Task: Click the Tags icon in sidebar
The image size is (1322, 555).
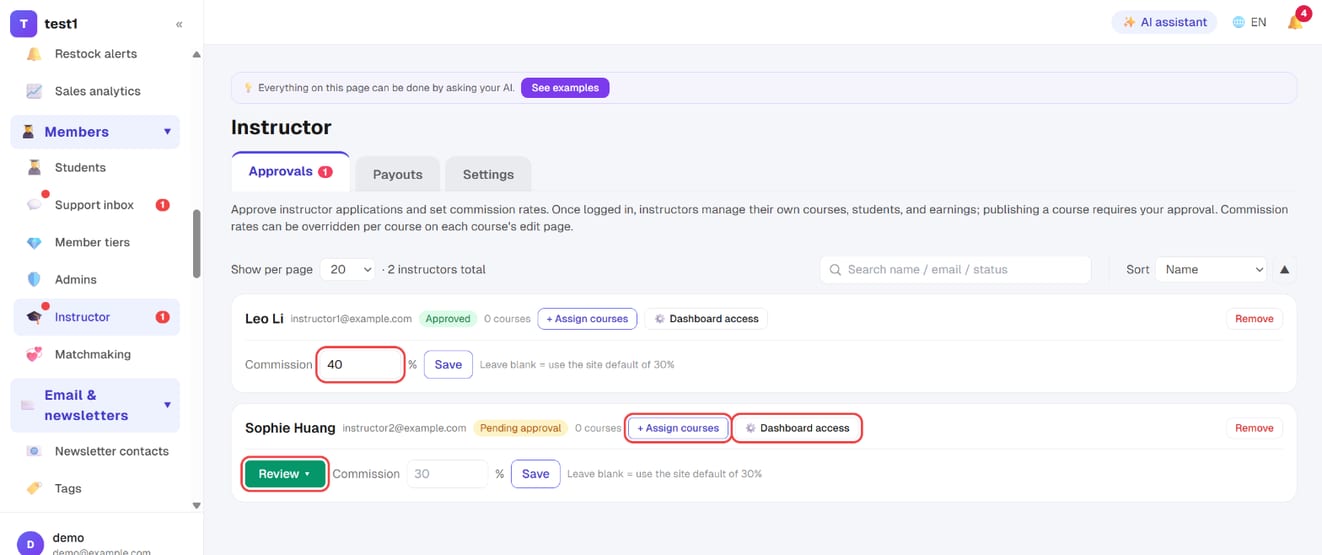Action: [x=34, y=488]
